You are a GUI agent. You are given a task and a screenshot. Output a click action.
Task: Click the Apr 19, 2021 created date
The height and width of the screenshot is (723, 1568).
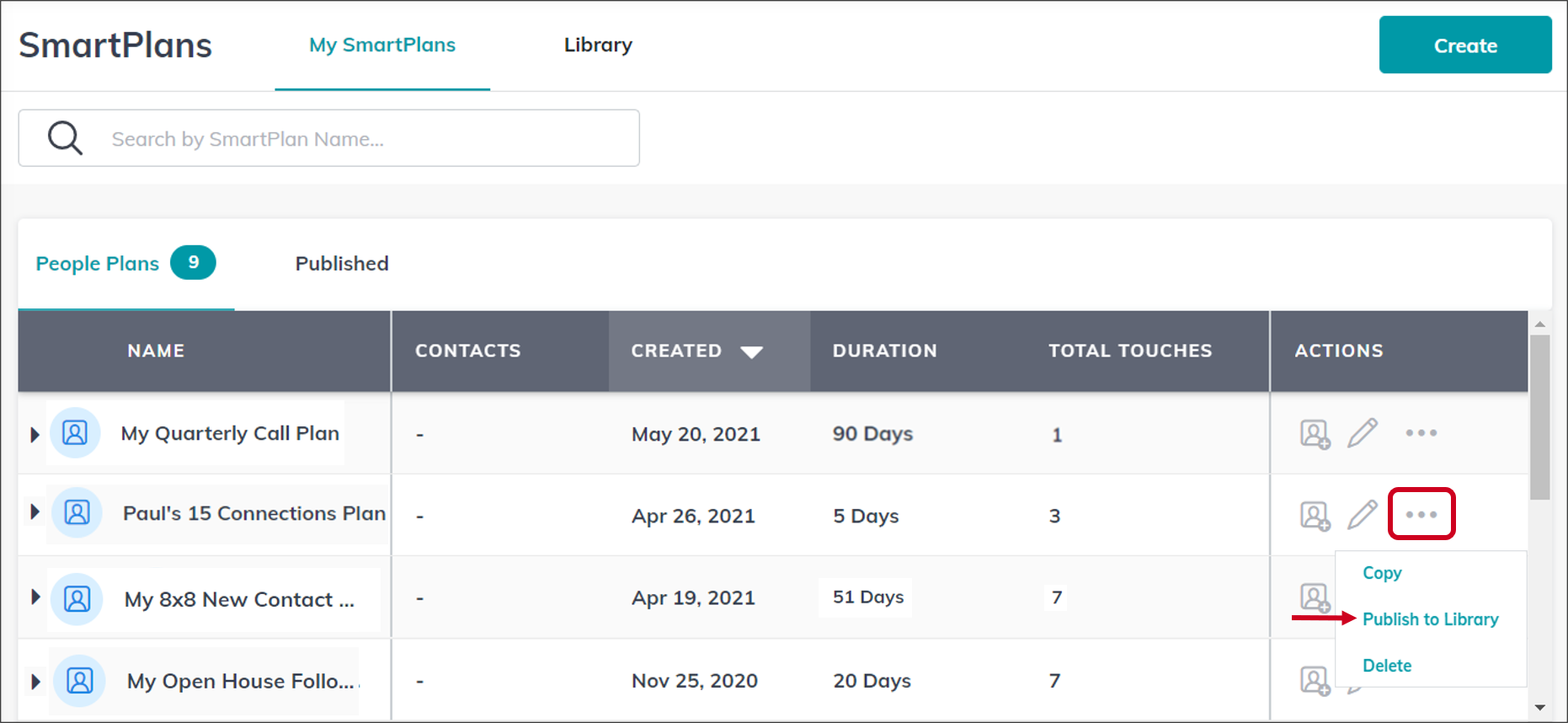pos(693,597)
